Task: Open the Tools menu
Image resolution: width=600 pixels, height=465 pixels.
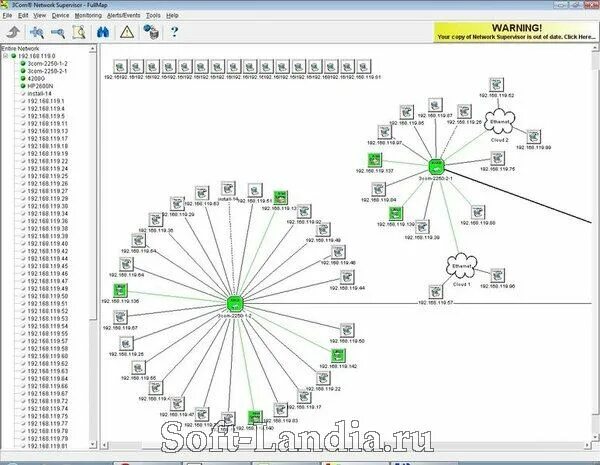Action: 153,15
